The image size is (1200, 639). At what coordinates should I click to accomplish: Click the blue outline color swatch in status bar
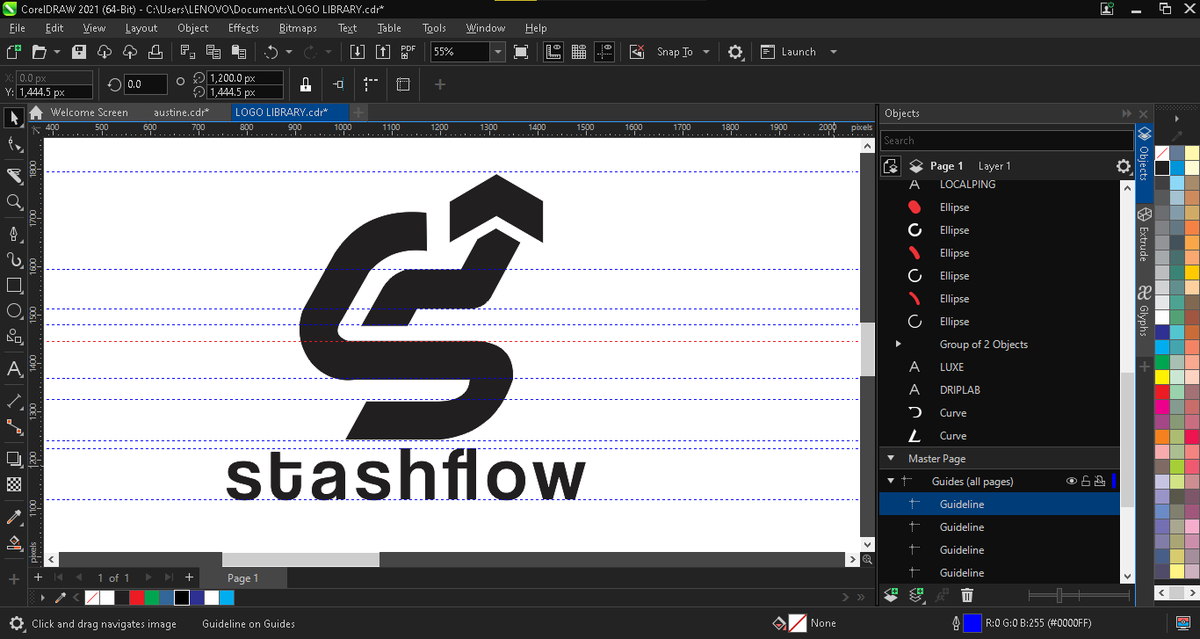972,623
